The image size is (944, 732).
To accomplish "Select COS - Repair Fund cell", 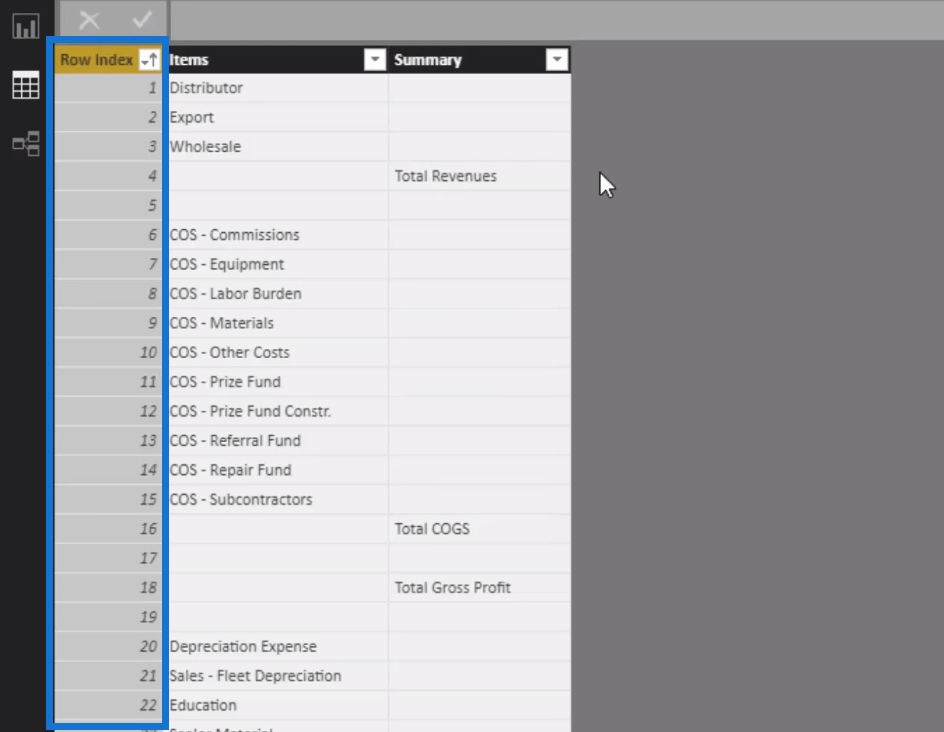I will coord(278,470).
